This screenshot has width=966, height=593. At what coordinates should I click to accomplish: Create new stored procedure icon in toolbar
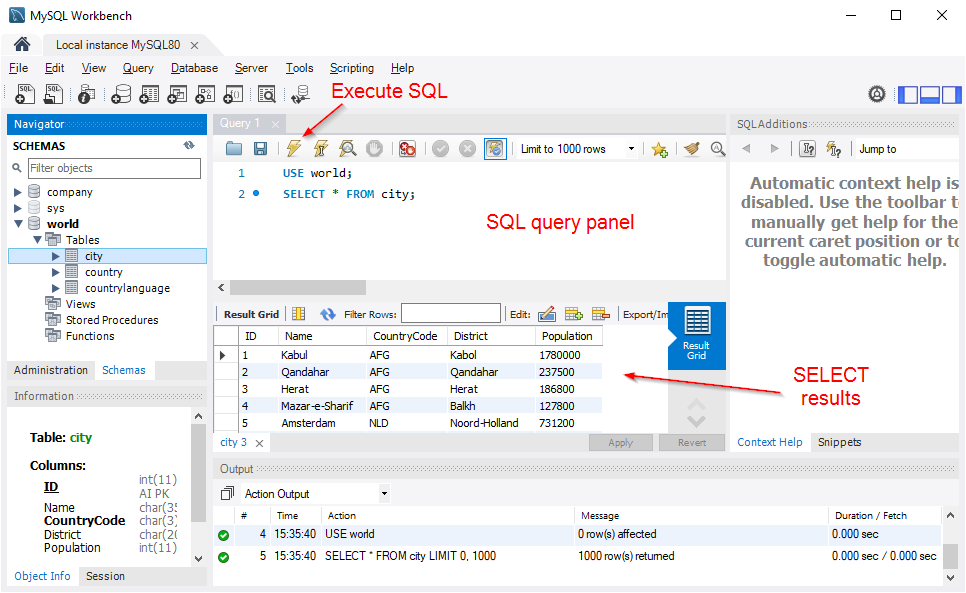click(205, 94)
